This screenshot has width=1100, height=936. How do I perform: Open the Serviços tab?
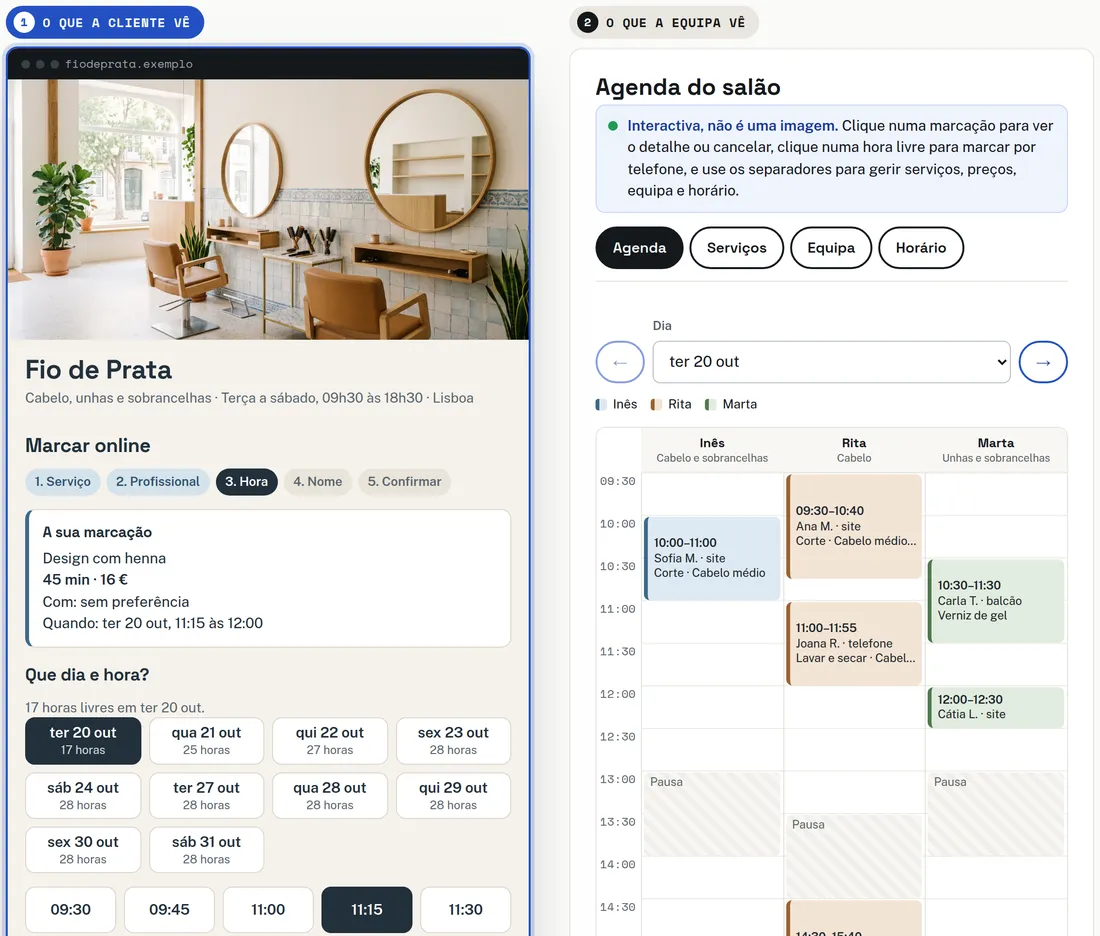point(737,248)
